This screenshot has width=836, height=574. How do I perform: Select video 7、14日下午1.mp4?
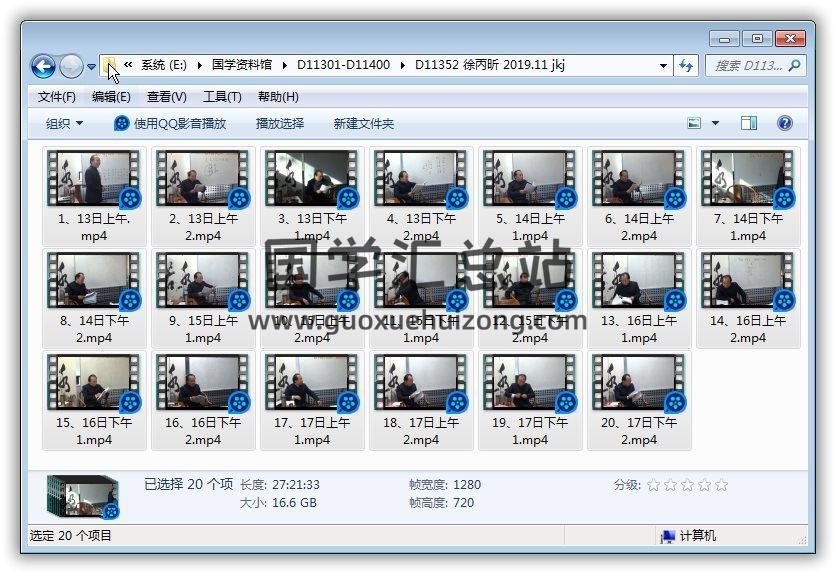[x=748, y=196]
